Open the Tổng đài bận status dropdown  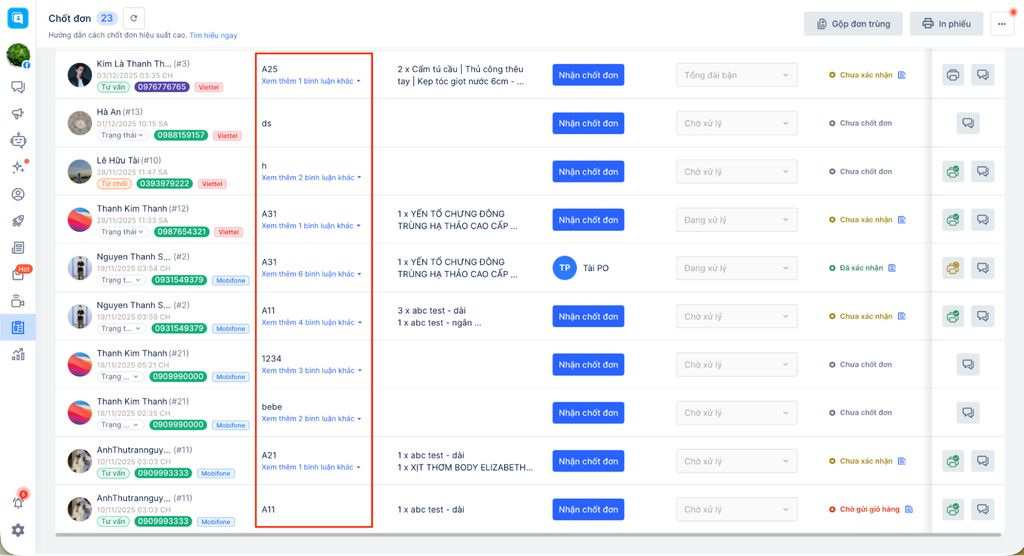tap(736, 75)
